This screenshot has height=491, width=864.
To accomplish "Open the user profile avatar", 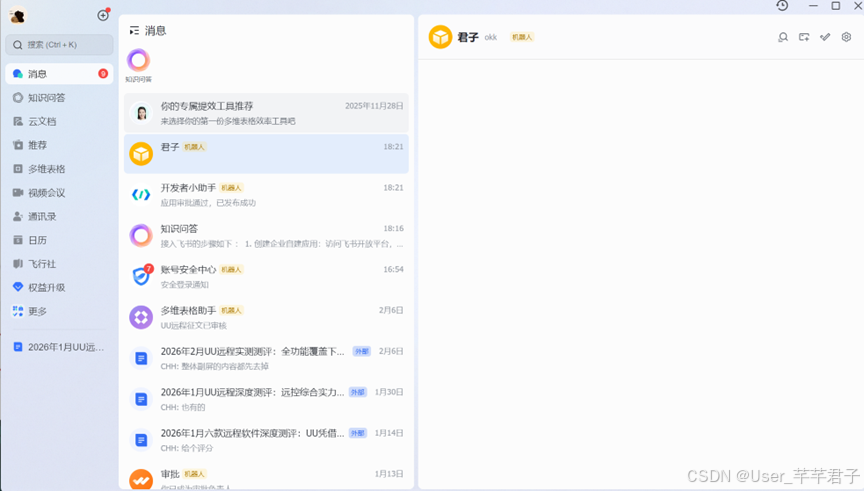I will click(18, 15).
